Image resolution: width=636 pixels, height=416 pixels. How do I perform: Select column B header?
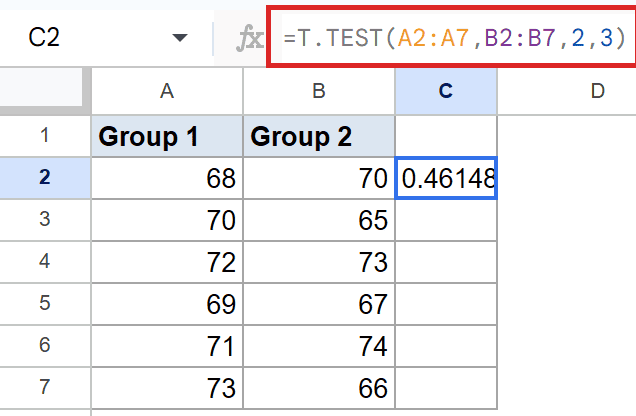pyautogui.click(x=319, y=91)
